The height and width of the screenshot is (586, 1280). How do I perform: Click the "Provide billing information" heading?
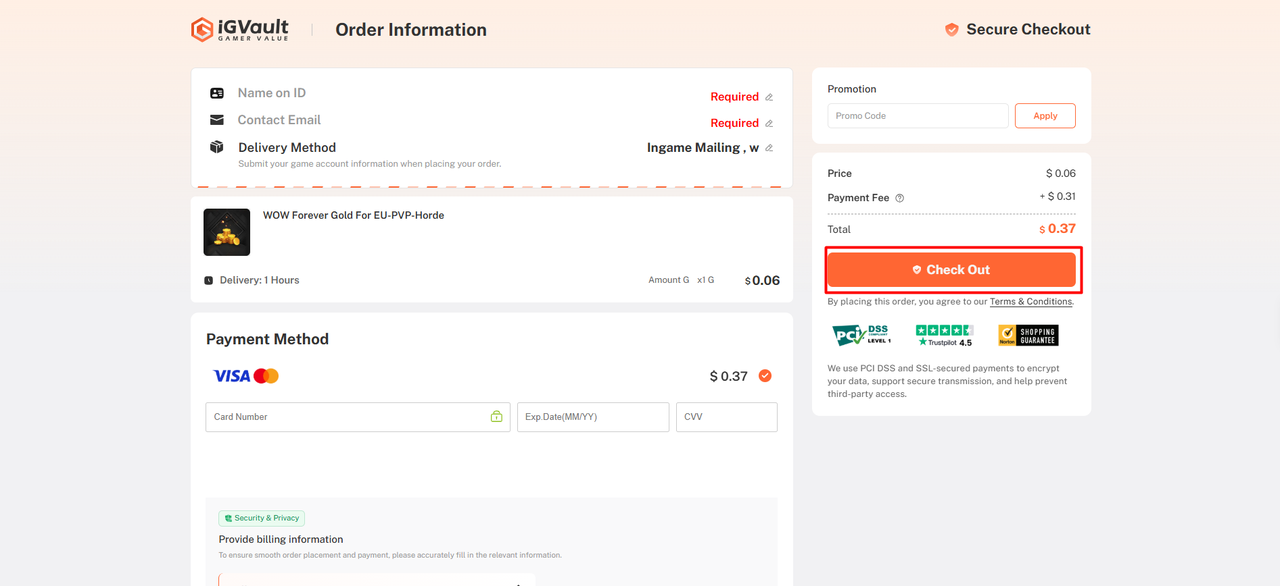click(281, 540)
